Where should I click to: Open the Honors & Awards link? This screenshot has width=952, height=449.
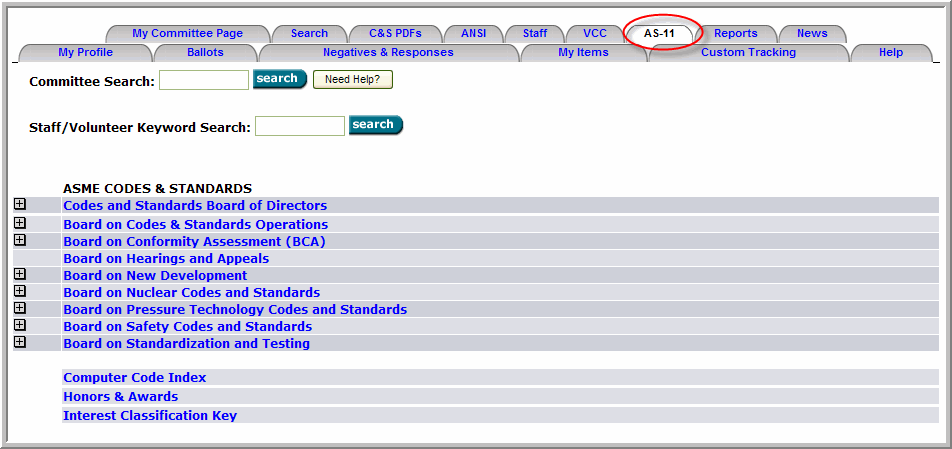[x=121, y=397]
